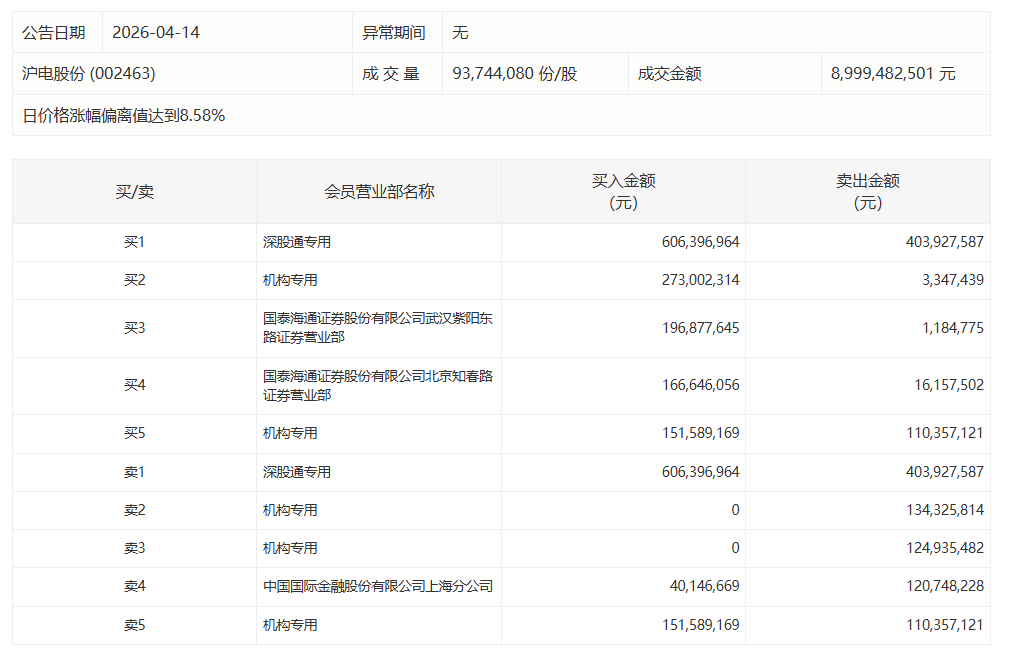Image resolution: width=1010 pixels, height=660 pixels.
Task: Select 机构专用 in the 卖3 row
Action: (290, 548)
